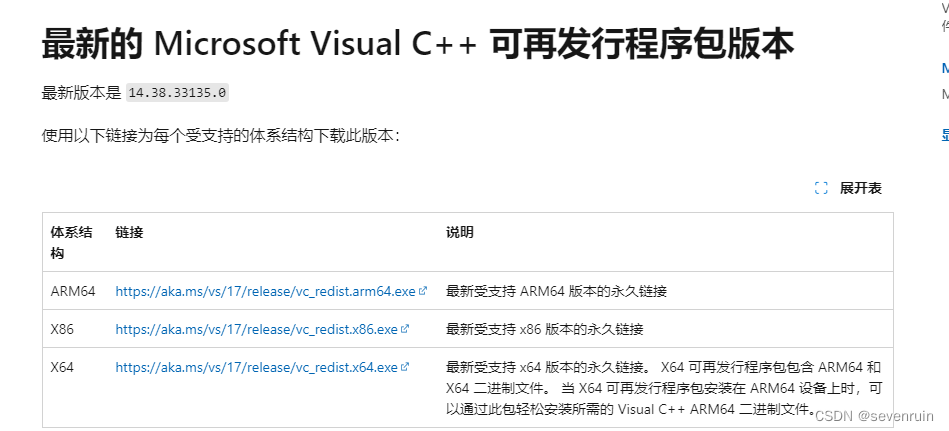Click external-link icon after the arm64 link
The width and height of the screenshot is (949, 431).
[423, 291]
